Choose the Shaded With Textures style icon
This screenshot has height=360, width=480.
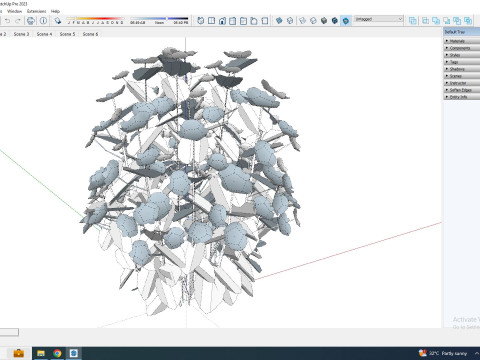[335, 21]
